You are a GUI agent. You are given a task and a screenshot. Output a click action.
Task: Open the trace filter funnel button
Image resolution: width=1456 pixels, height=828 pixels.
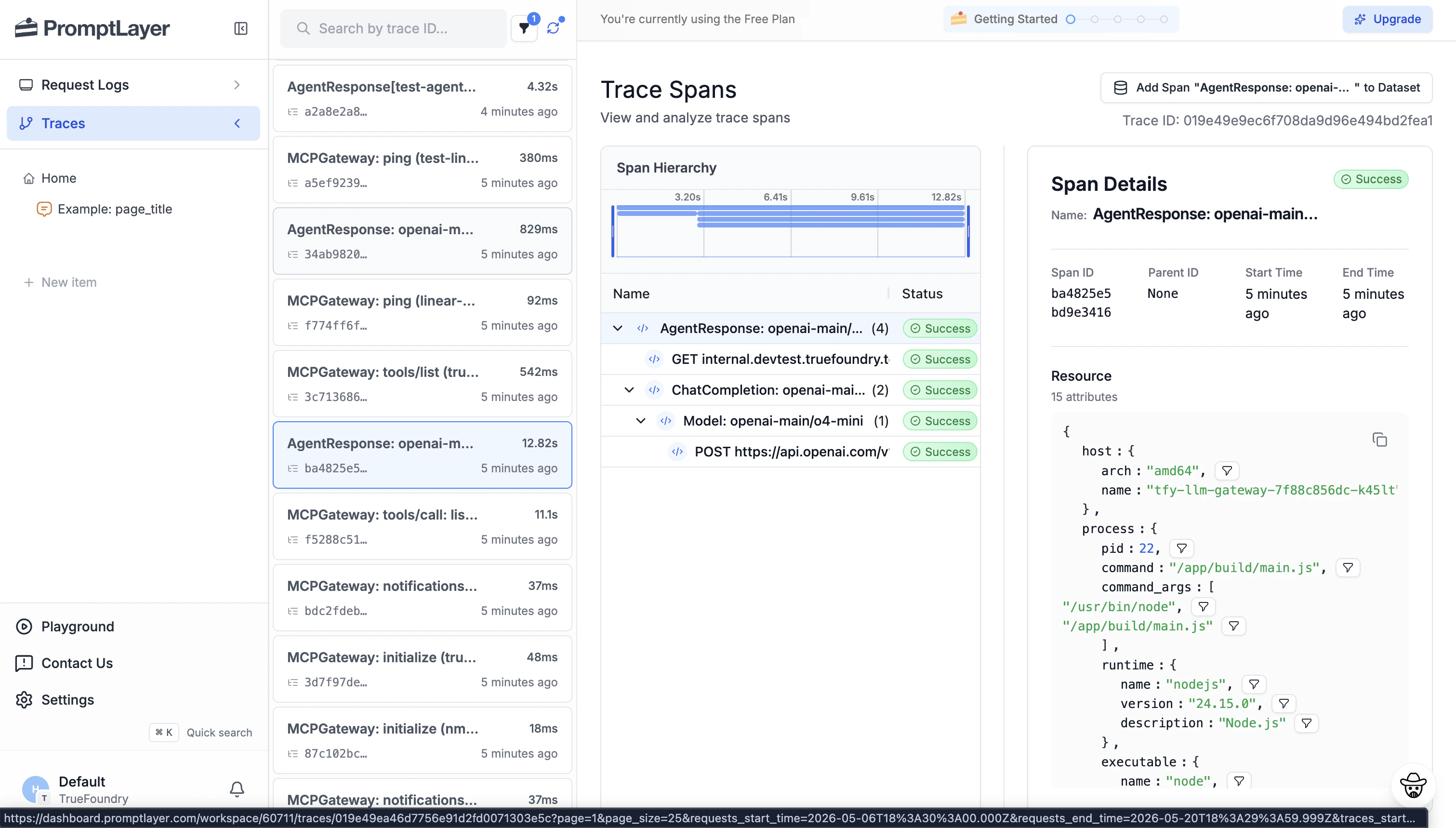click(x=524, y=28)
